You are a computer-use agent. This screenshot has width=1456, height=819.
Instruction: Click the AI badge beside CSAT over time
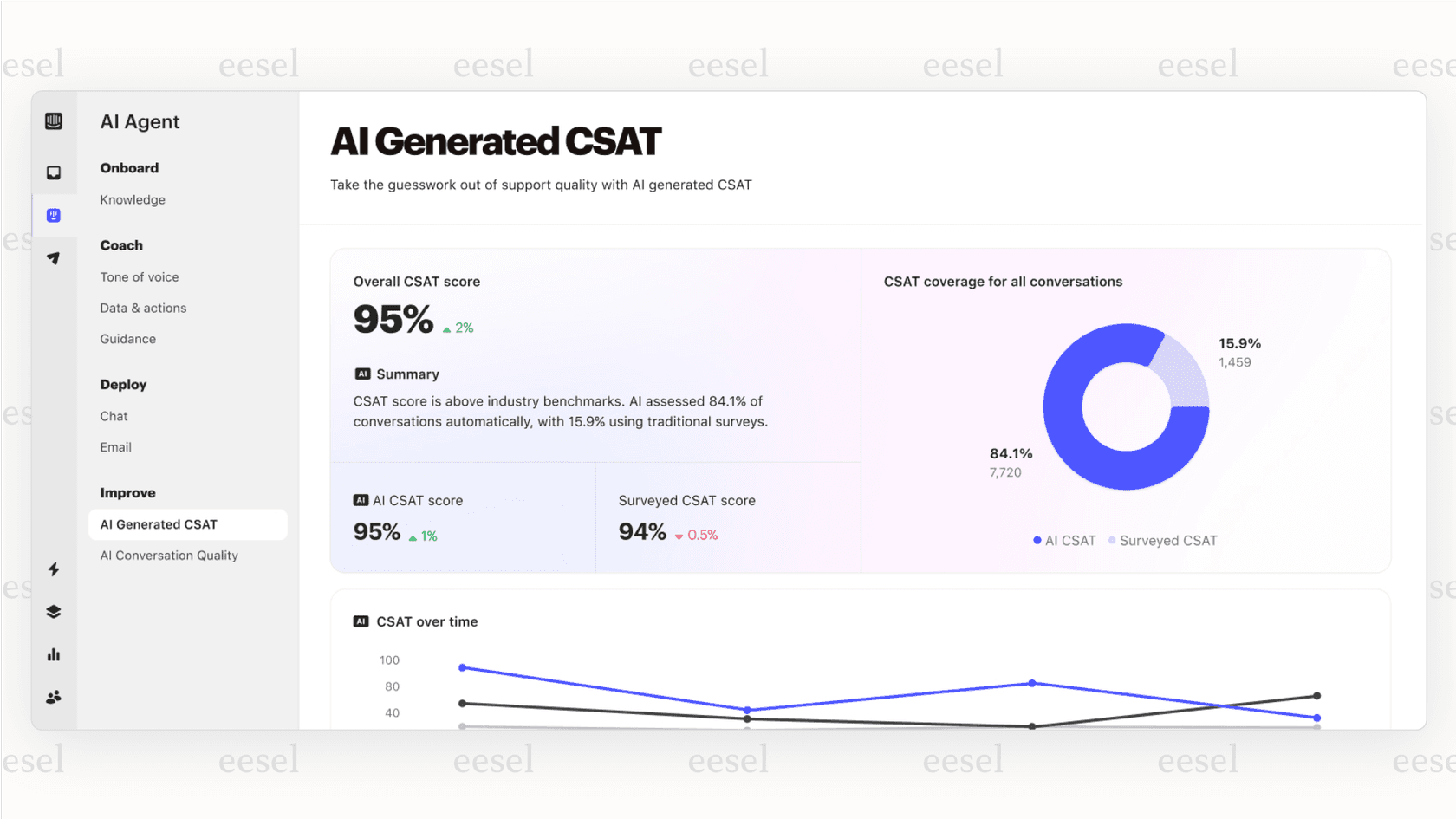[x=361, y=621]
